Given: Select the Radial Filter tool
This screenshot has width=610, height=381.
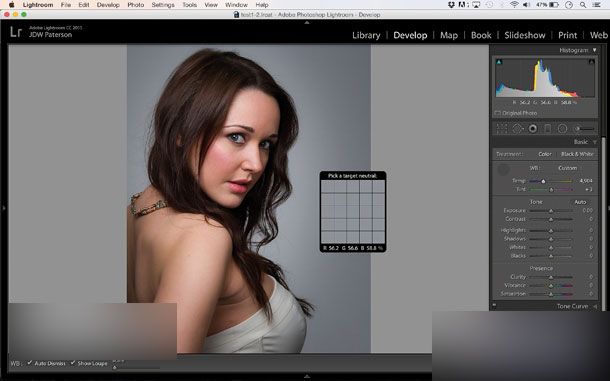Looking at the screenshot, I should point(562,128).
